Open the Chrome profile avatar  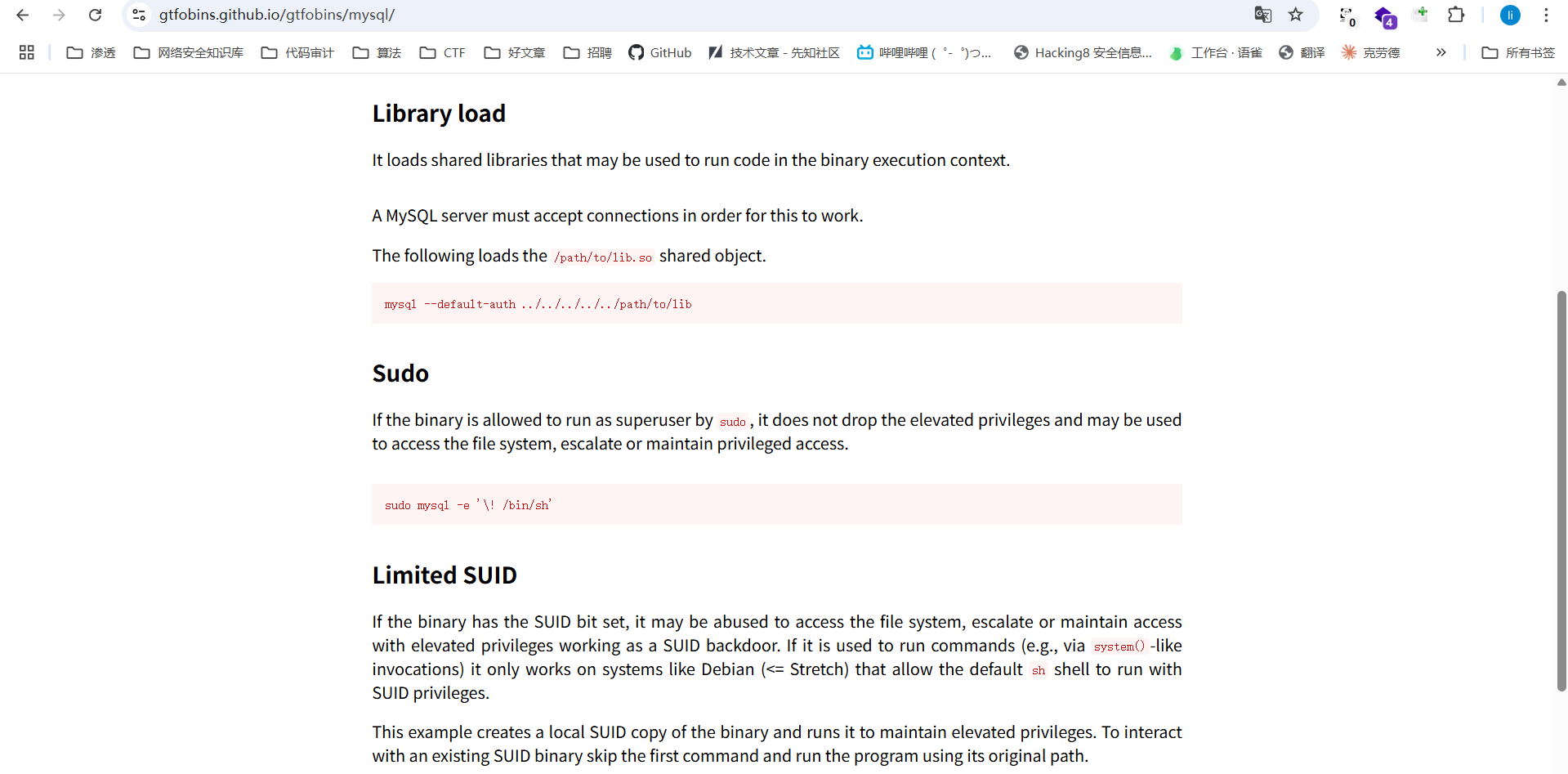tap(1510, 15)
